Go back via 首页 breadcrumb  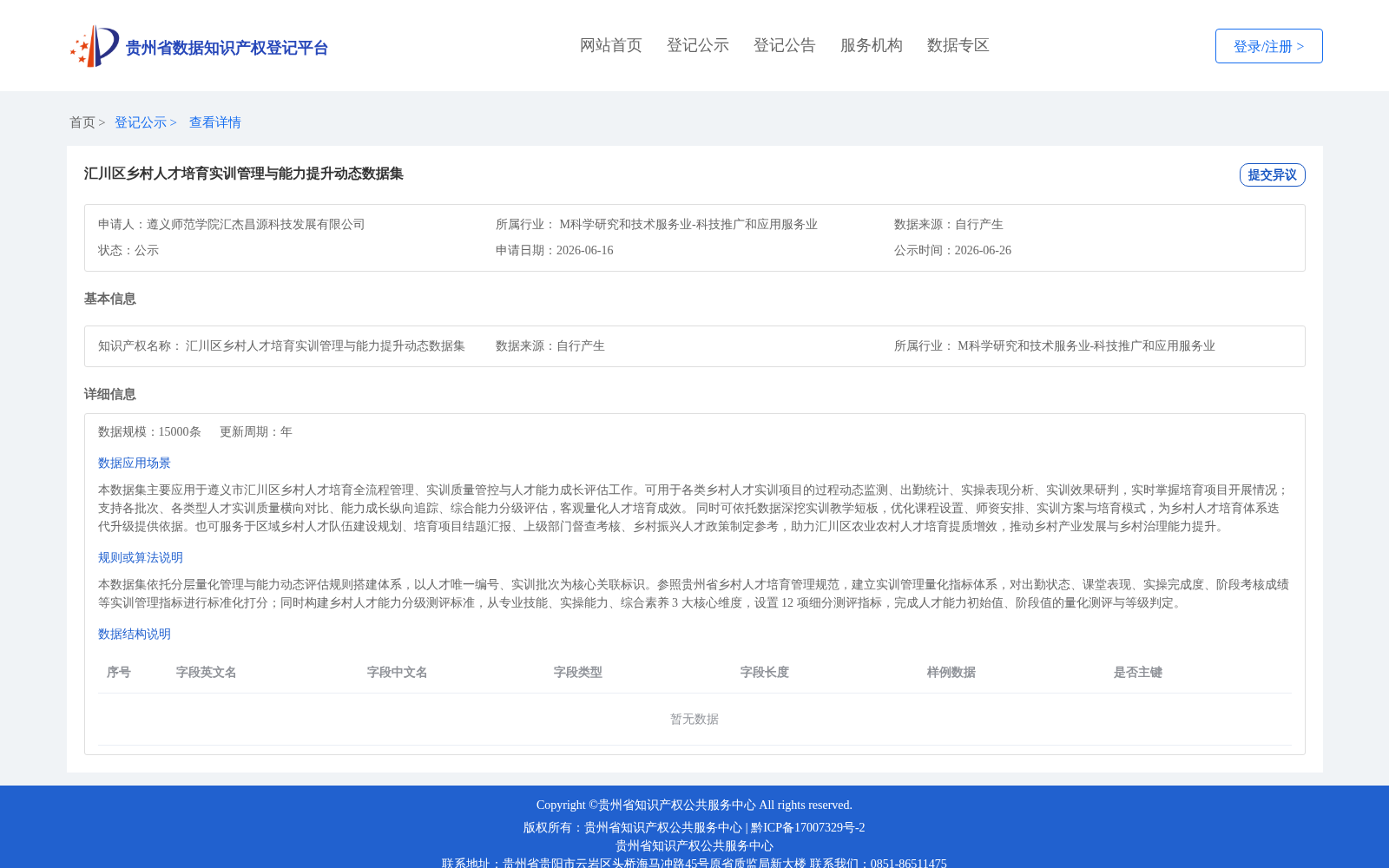click(x=82, y=122)
